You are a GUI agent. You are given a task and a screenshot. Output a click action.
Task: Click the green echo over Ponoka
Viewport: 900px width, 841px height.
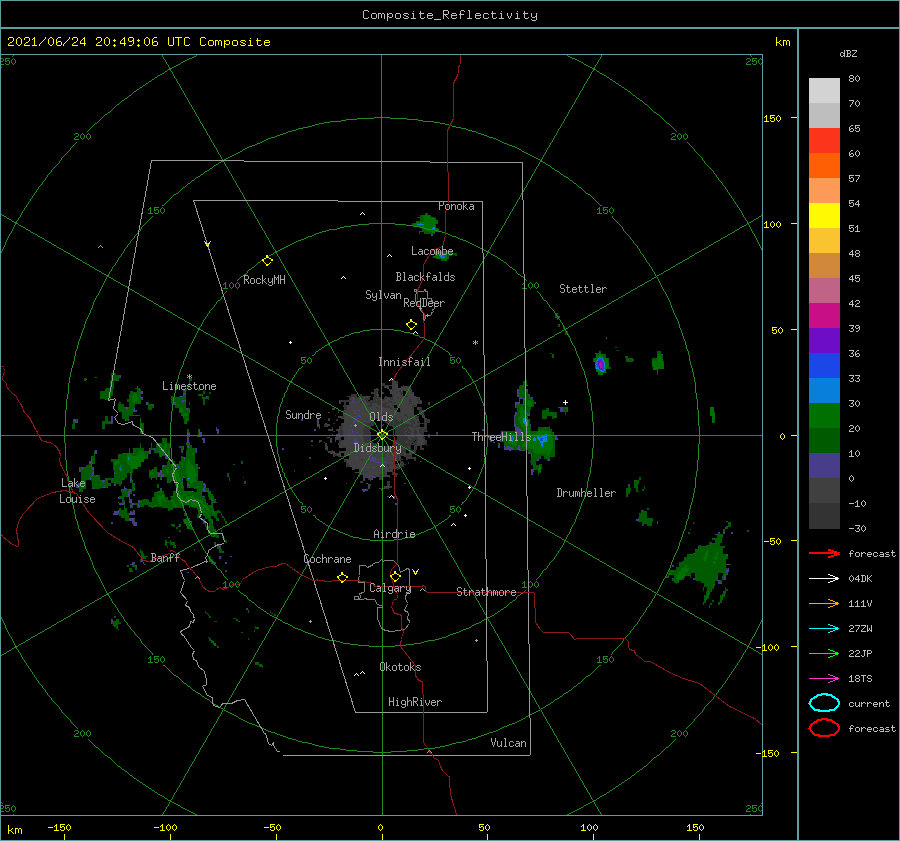426,223
